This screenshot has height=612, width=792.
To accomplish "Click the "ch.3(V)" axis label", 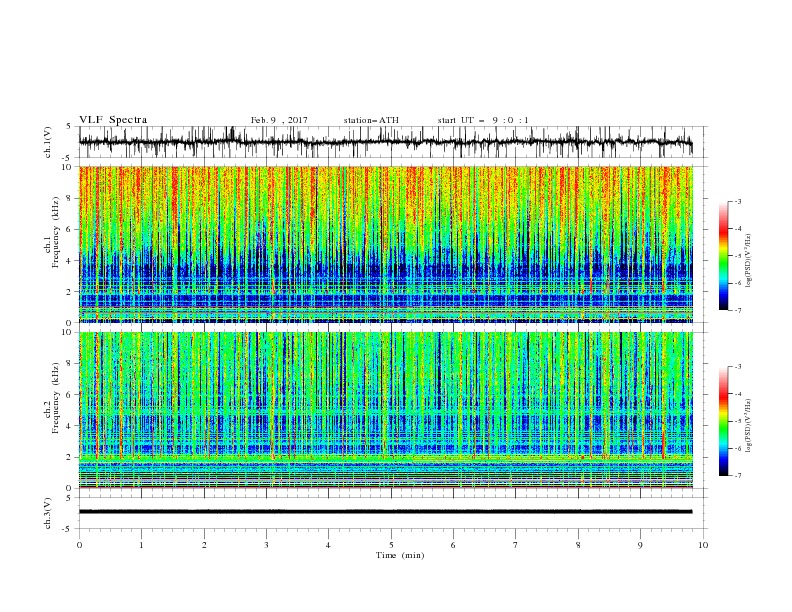I will (48, 513).
